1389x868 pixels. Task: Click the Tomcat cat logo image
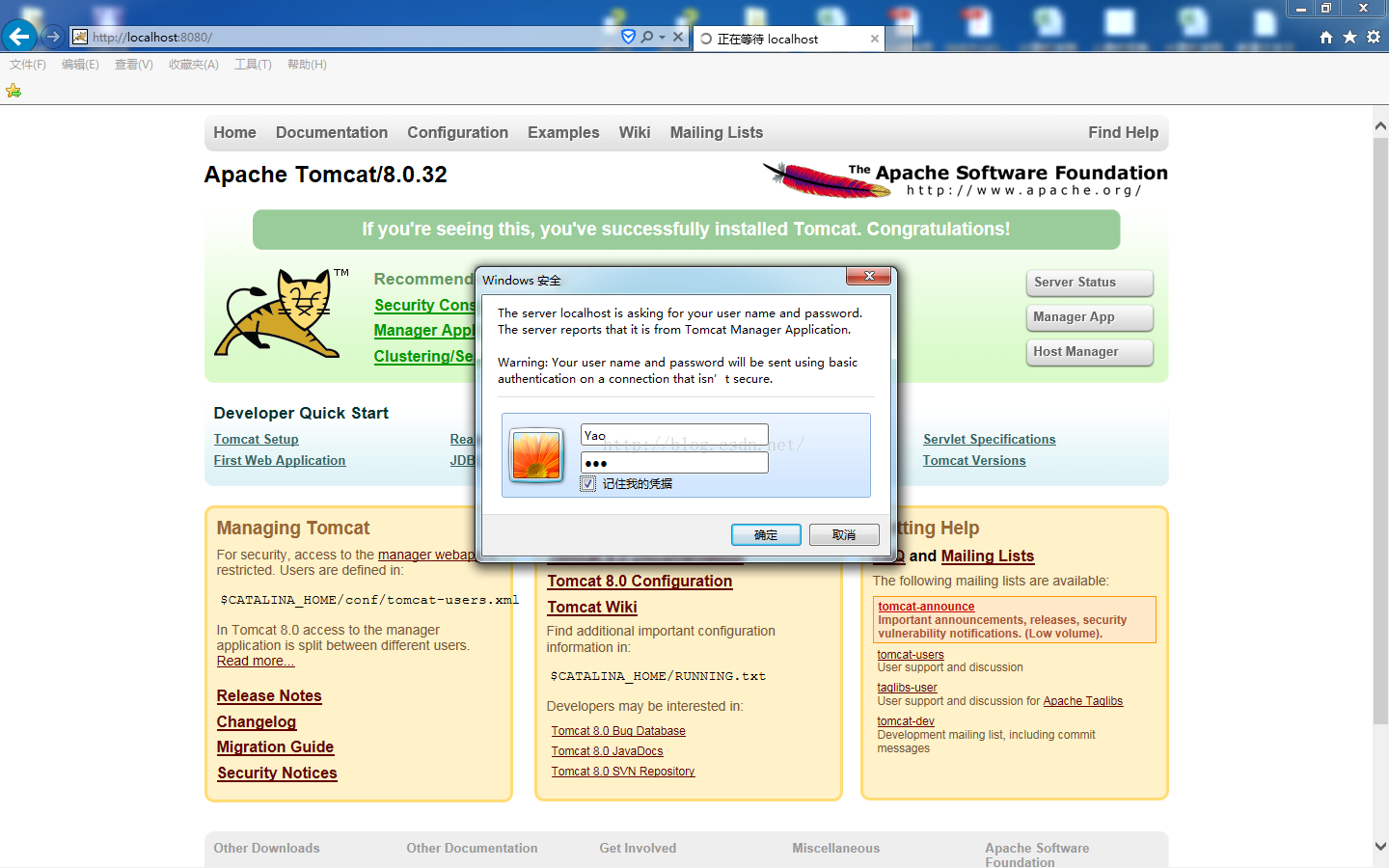[280, 314]
